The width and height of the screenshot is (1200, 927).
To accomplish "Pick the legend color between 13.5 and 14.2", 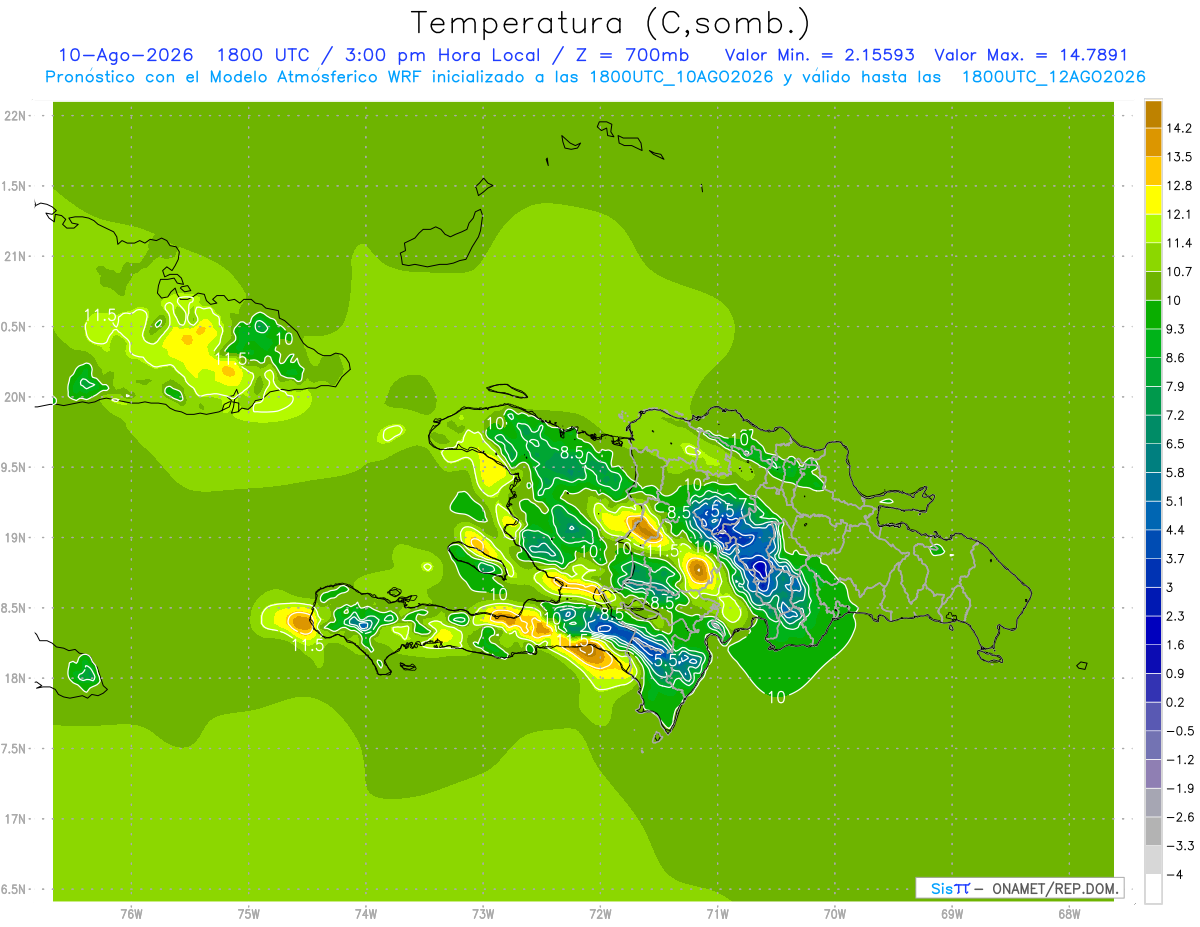I will [x=1153, y=142].
